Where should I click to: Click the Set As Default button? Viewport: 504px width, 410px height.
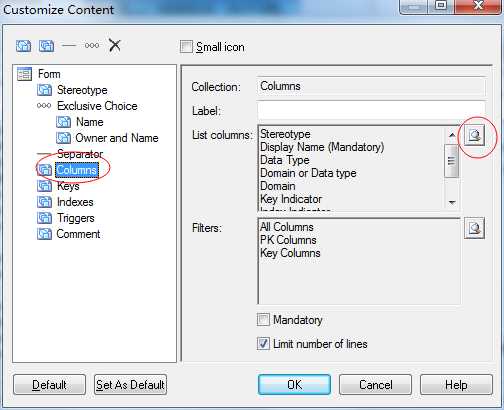pyautogui.click(x=130, y=385)
